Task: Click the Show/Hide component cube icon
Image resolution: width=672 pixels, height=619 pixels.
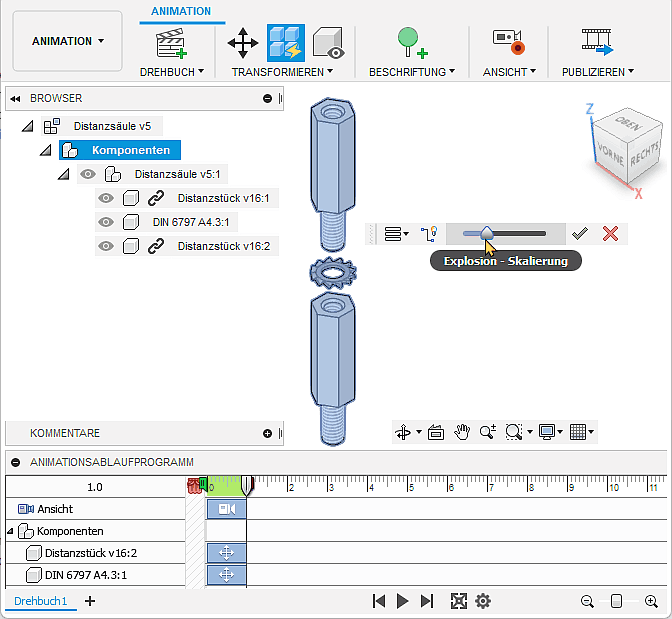Action: point(329,42)
